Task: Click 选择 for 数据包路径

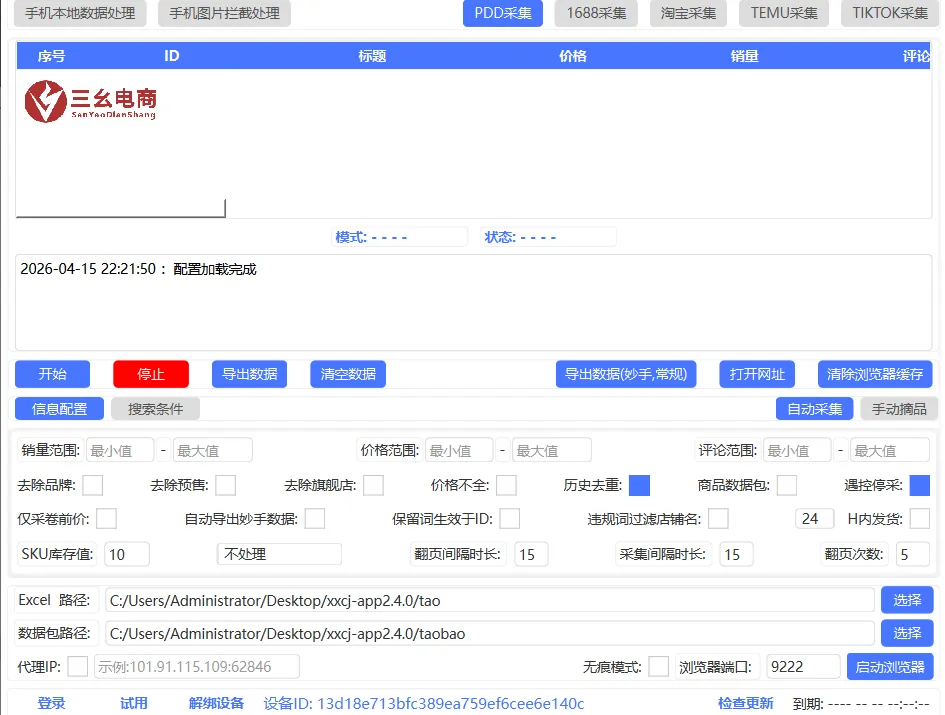Action: coord(907,633)
